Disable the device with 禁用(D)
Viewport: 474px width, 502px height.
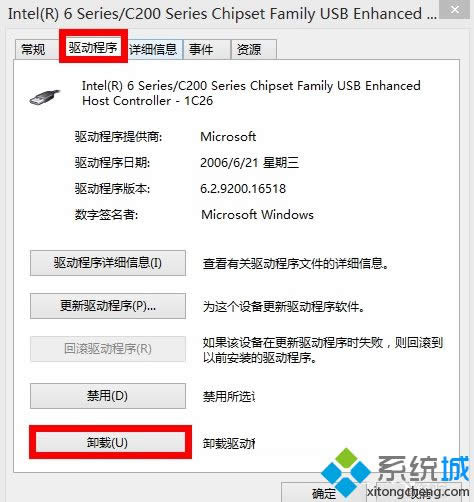click(108, 396)
